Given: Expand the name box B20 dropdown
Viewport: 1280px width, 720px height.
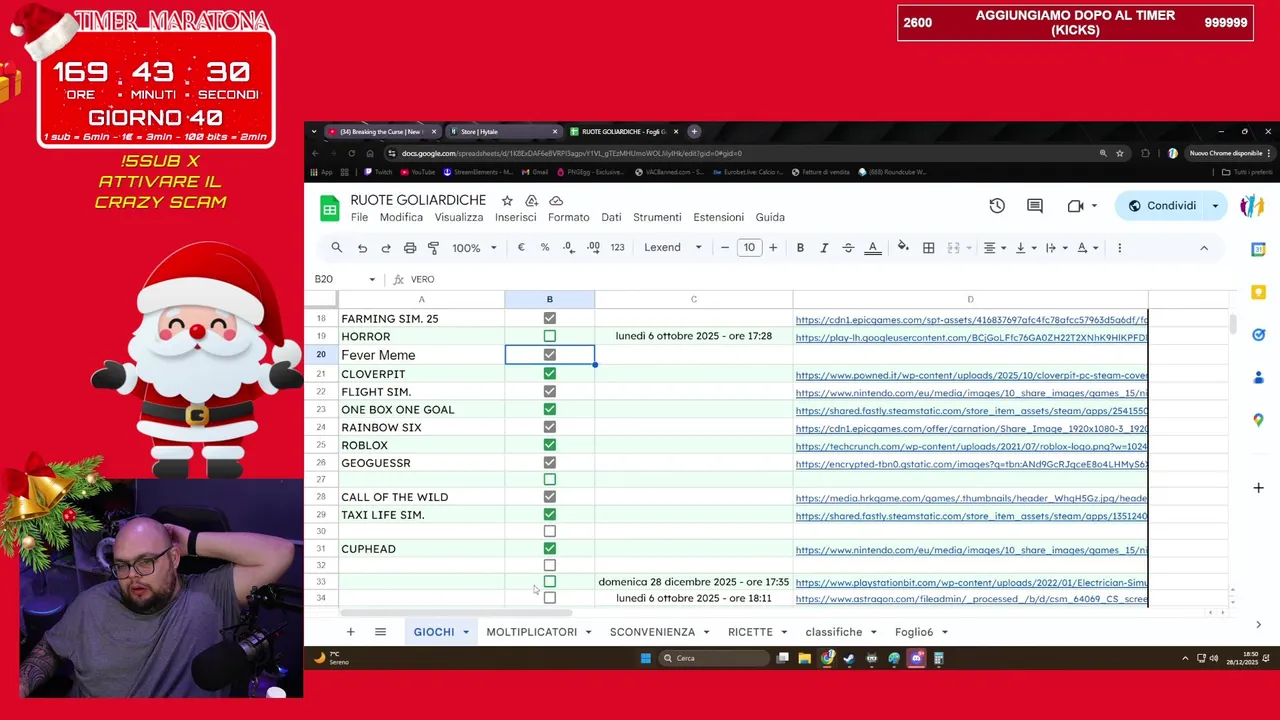Looking at the screenshot, I should pyautogui.click(x=372, y=280).
